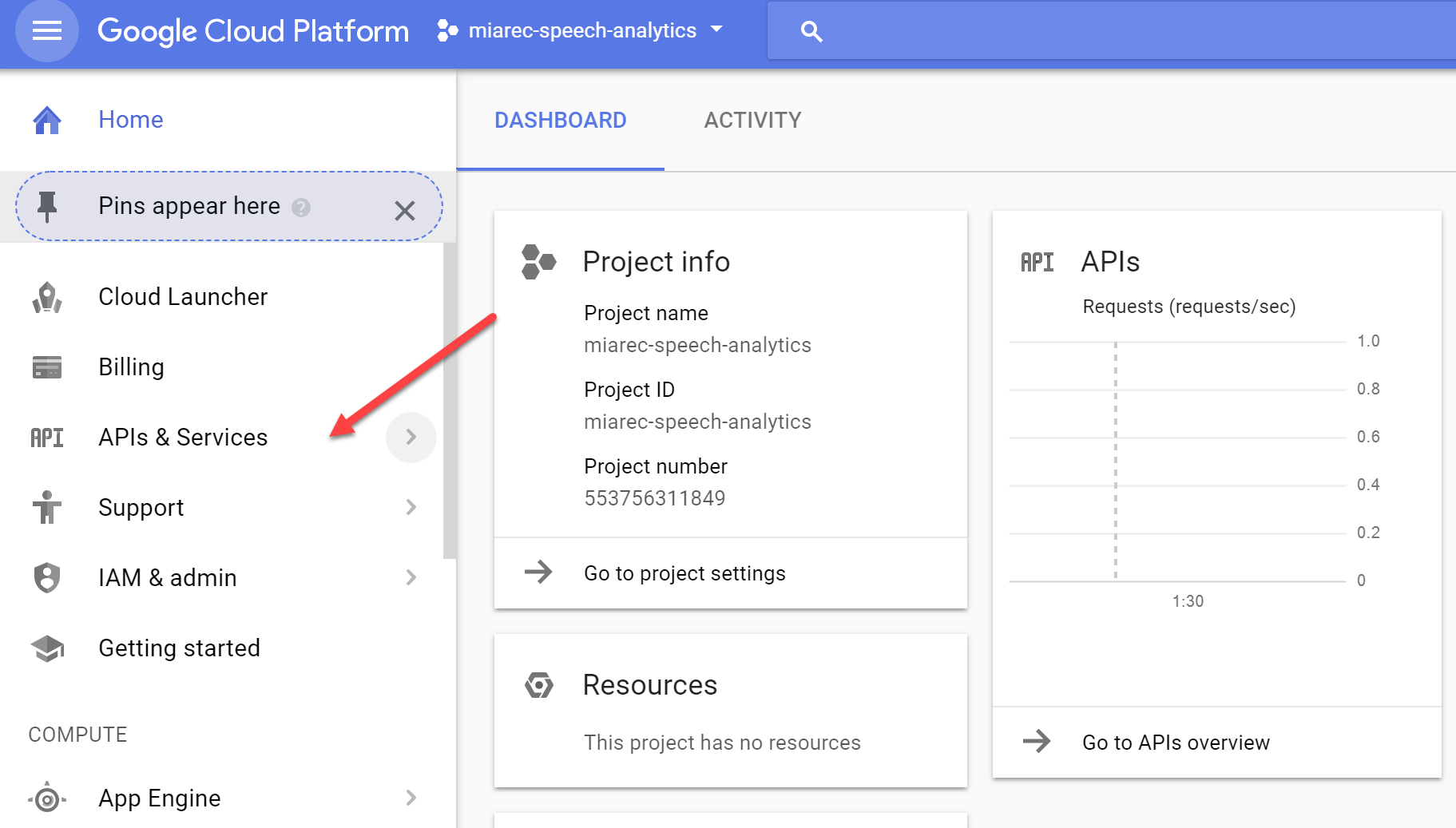
Task: Click the project hexagons icon in header
Action: (447, 30)
